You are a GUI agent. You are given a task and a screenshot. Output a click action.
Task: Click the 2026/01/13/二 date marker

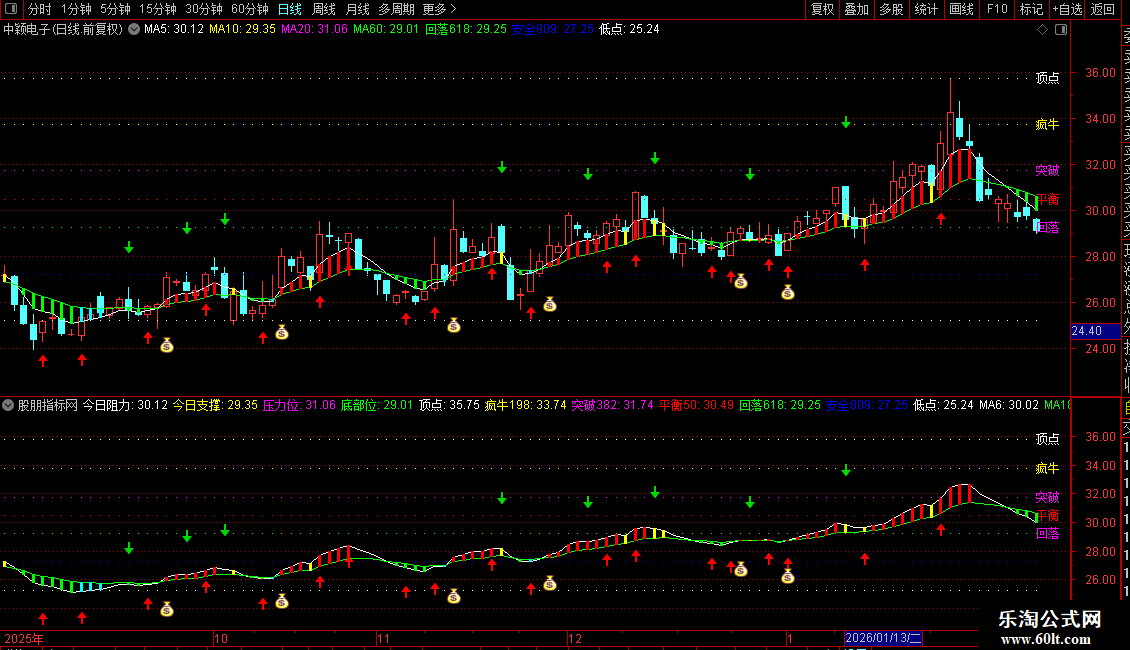[x=883, y=638]
